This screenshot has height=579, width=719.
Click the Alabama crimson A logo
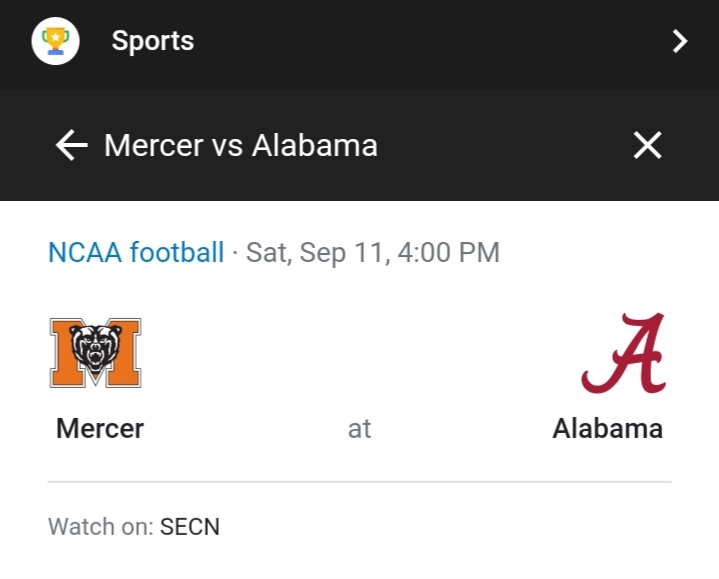click(624, 353)
